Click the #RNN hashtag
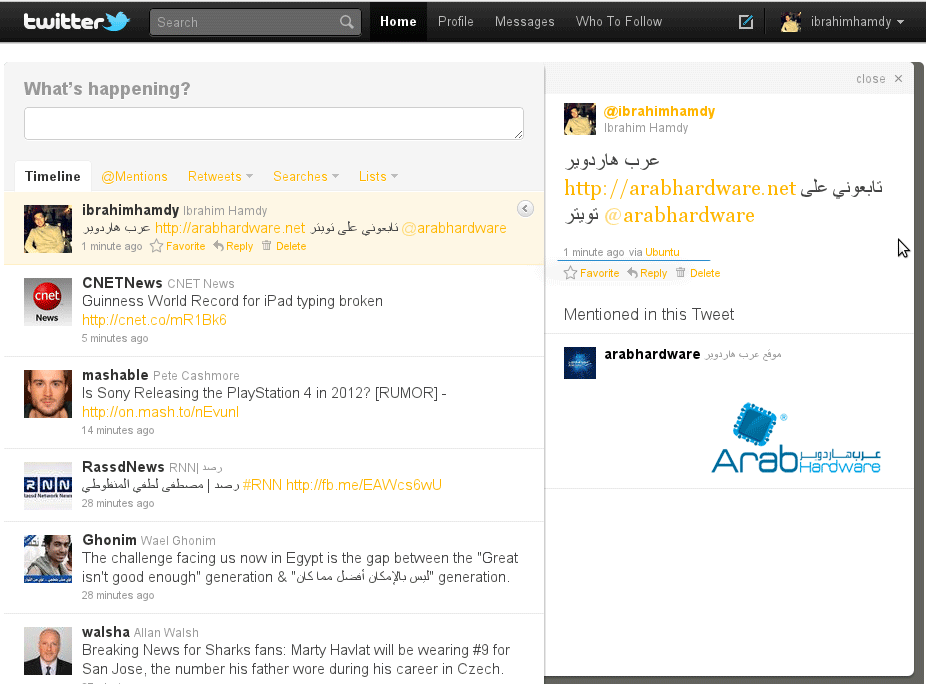Image resolution: width=926 pixels, height=684 pixels. 262,485
